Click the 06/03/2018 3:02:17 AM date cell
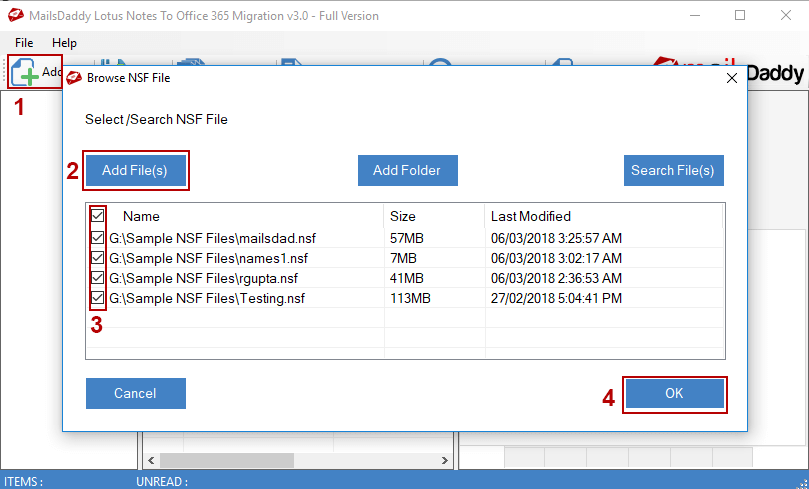Image resolution: width=809 pixels, height=489 pixels. [556, 258]
